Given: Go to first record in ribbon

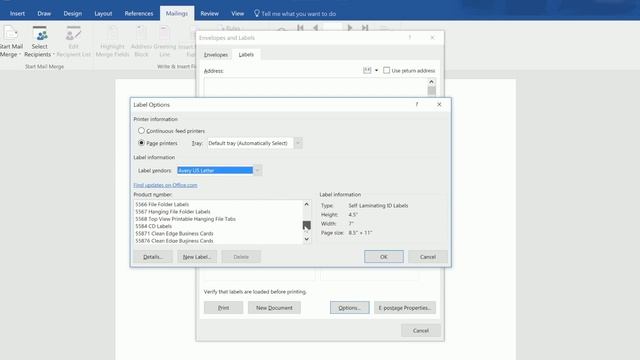Looking at the screenshot, I should point(300,28).
